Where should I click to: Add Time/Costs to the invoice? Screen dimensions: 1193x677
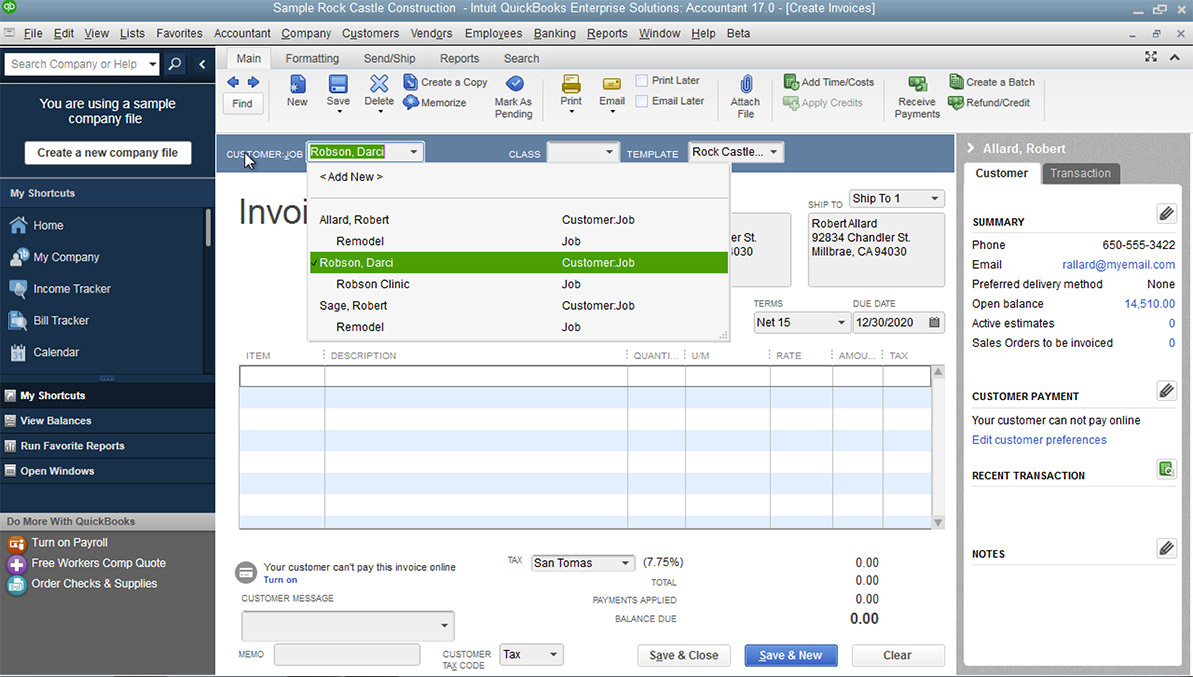[x=829, y=82]
